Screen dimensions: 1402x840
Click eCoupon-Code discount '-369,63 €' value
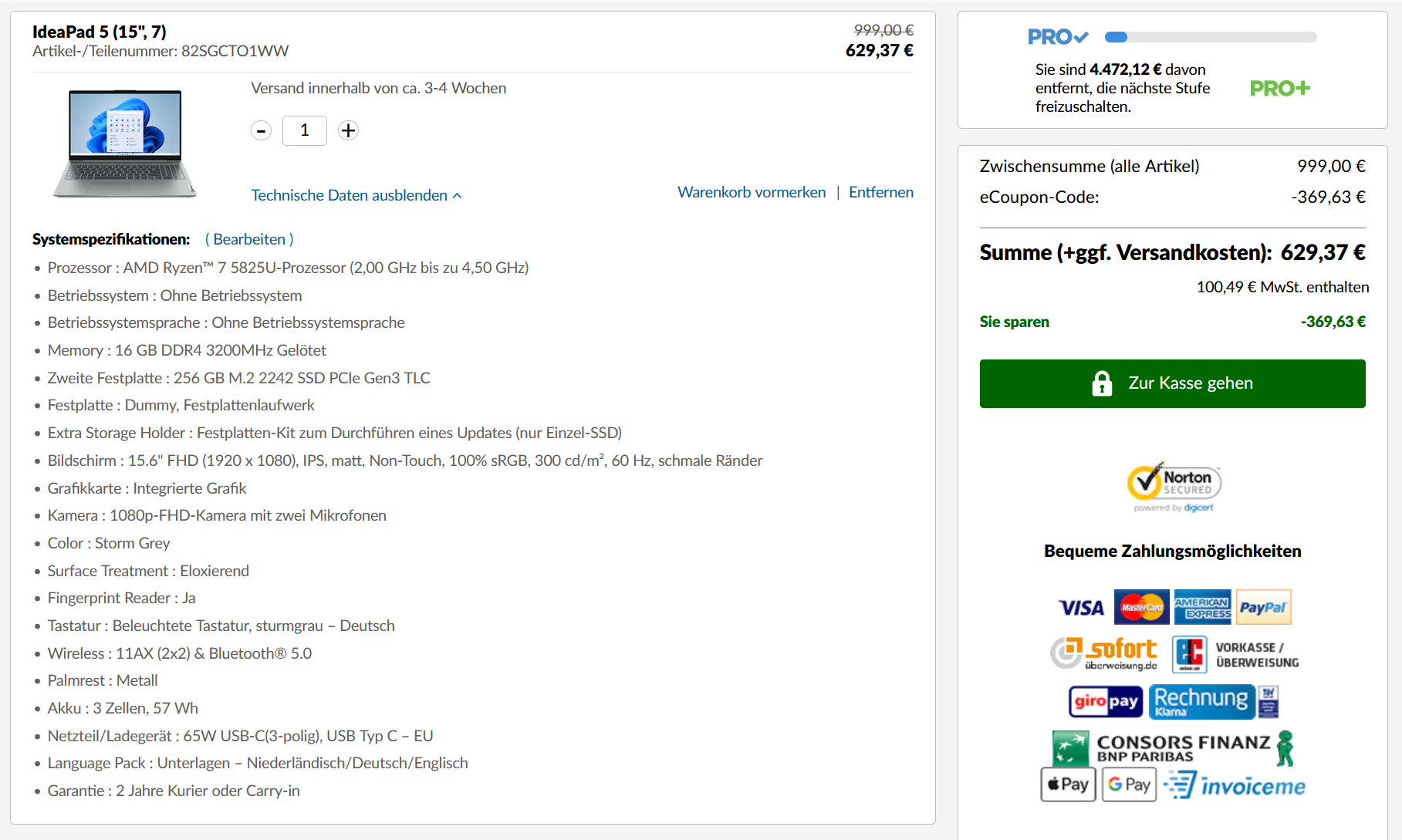pos(1328,197)
